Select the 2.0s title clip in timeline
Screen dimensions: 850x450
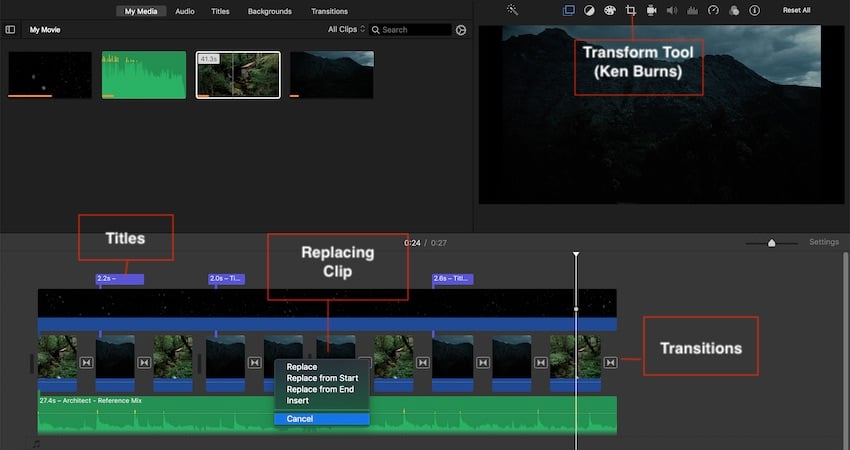[227, 279]
